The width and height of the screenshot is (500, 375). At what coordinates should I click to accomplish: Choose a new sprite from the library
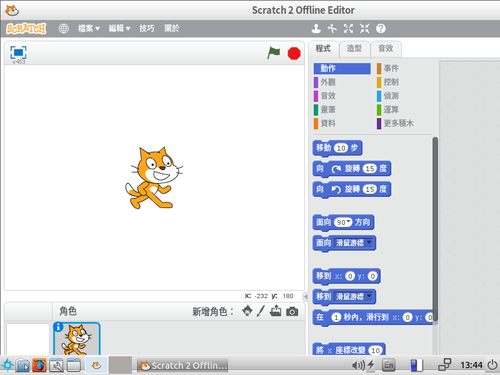[247, 311]
